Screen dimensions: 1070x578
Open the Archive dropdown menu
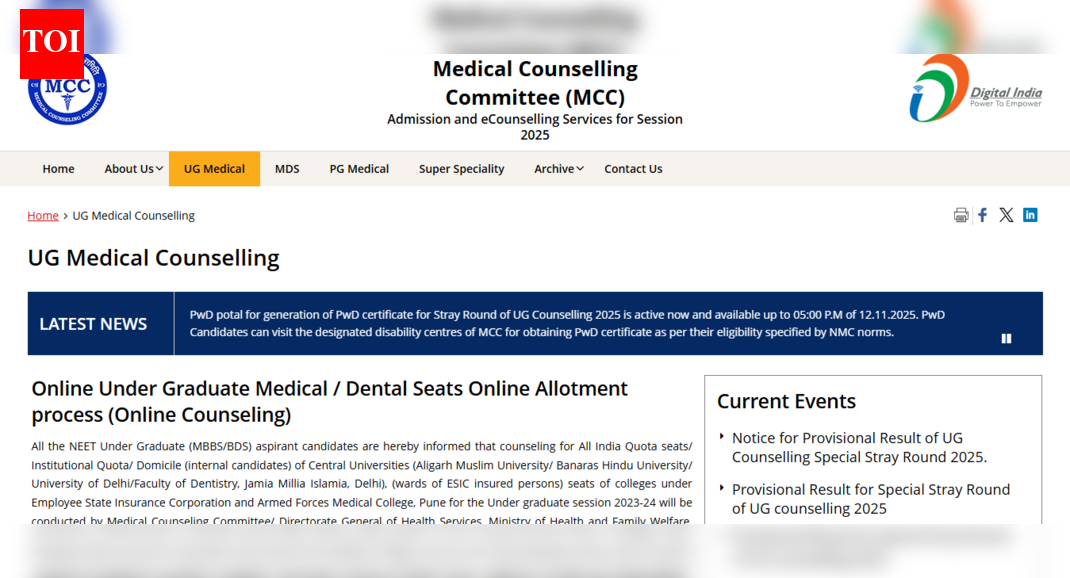point(556,168)
